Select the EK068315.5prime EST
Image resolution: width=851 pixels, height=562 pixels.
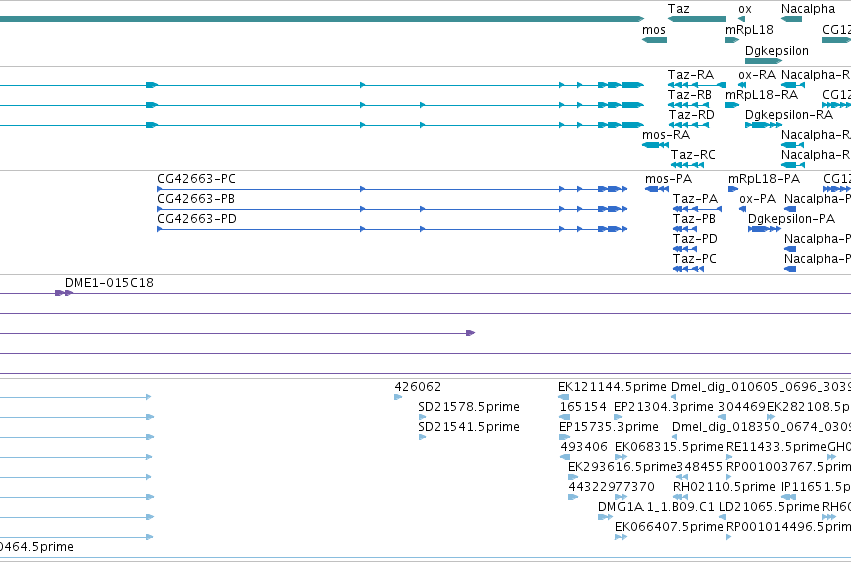(621, 457)
